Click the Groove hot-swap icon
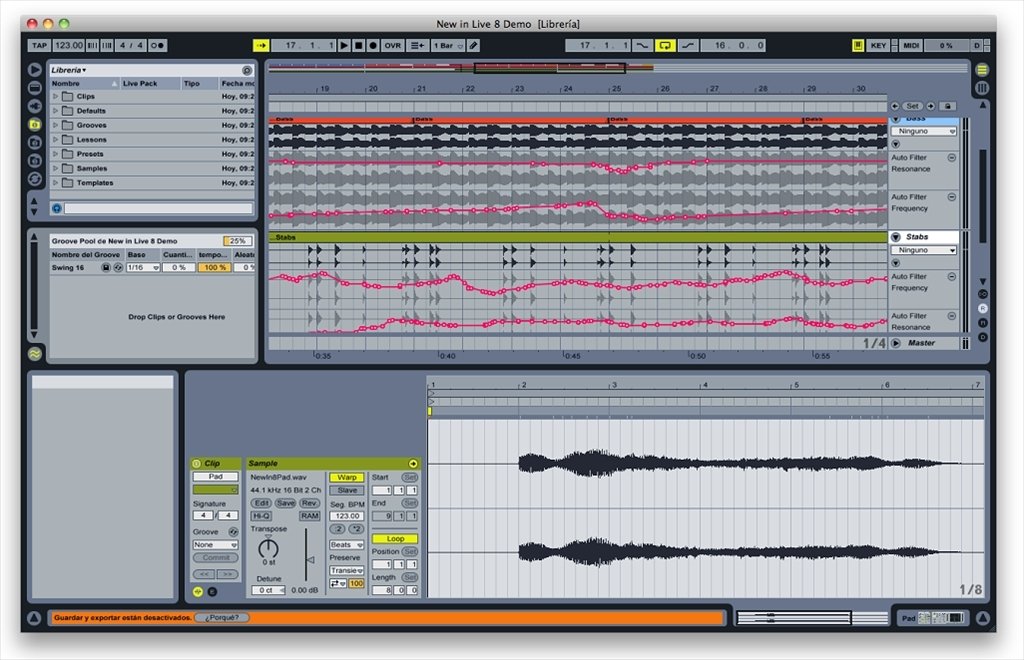Screen dimensions: 1024x660 click(x=233, y=532)
